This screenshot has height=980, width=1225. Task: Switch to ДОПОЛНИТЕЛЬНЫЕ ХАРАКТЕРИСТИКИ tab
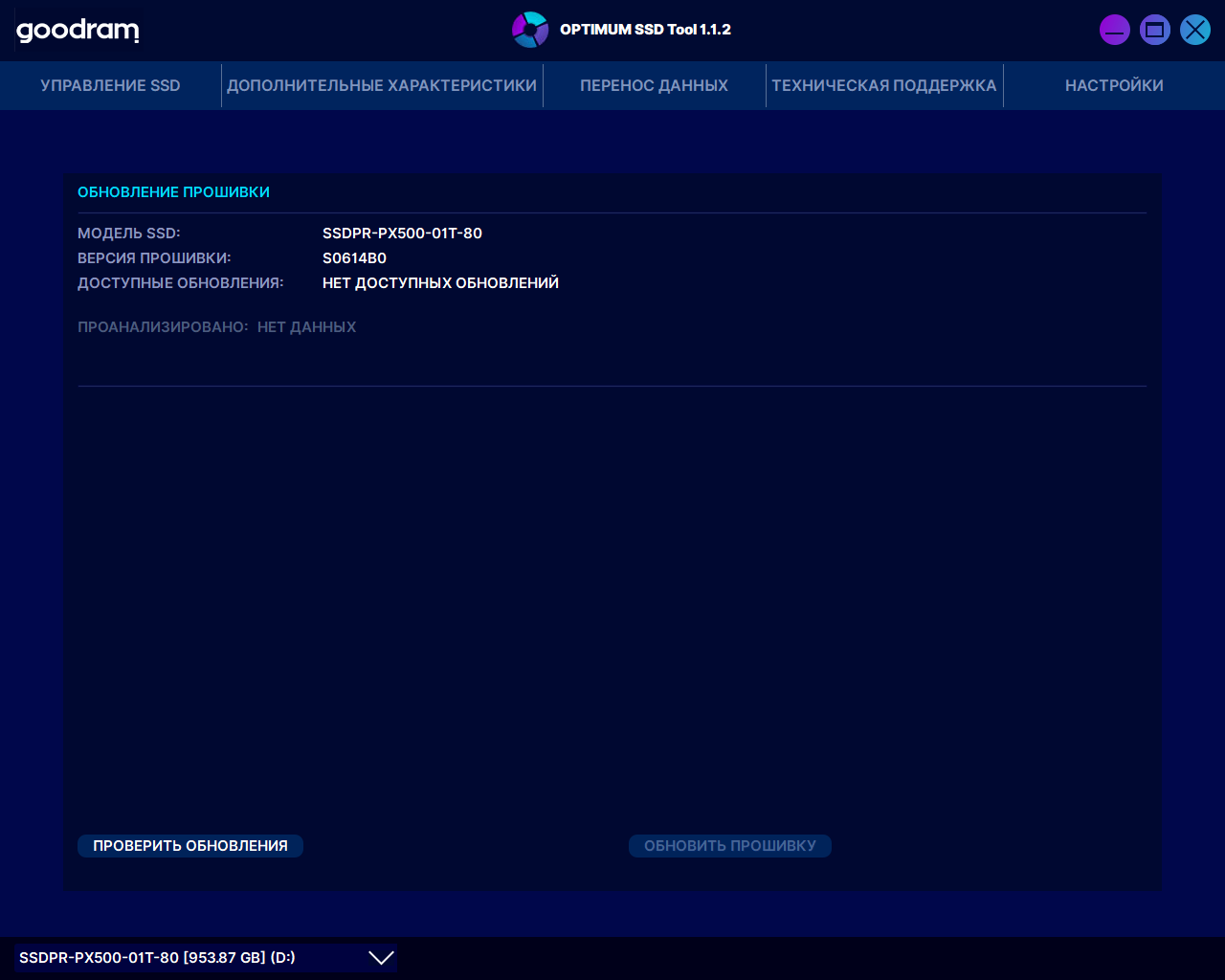(x=382, y=85)
